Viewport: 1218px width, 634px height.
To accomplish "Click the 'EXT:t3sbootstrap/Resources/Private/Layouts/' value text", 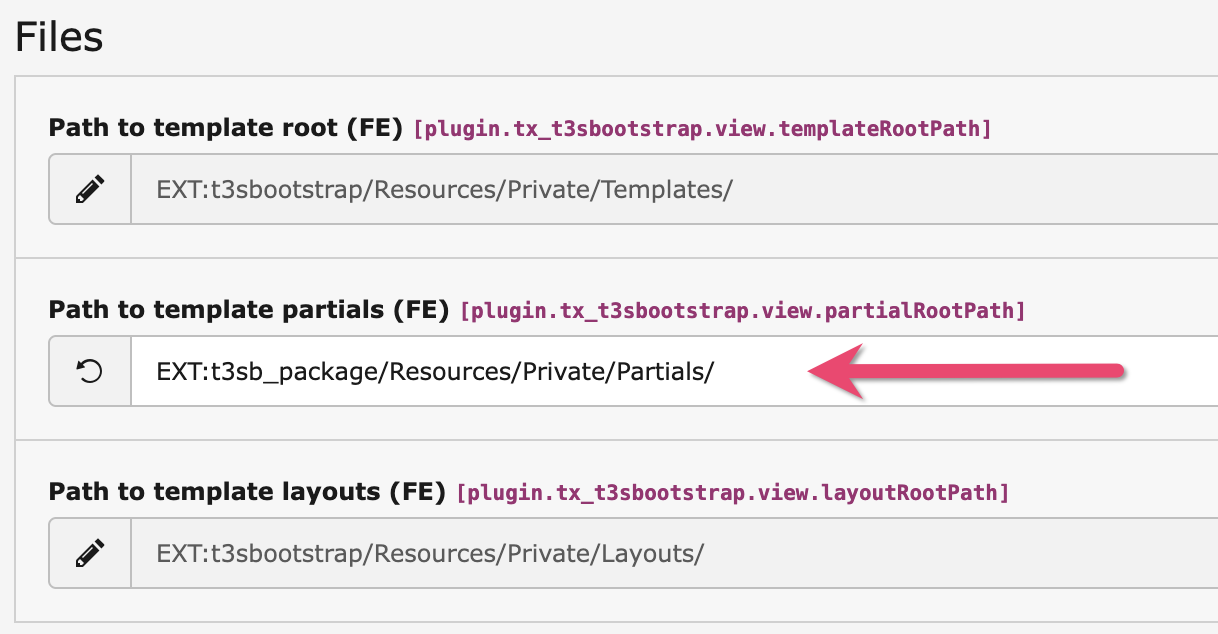I will (x=430, y=552).
